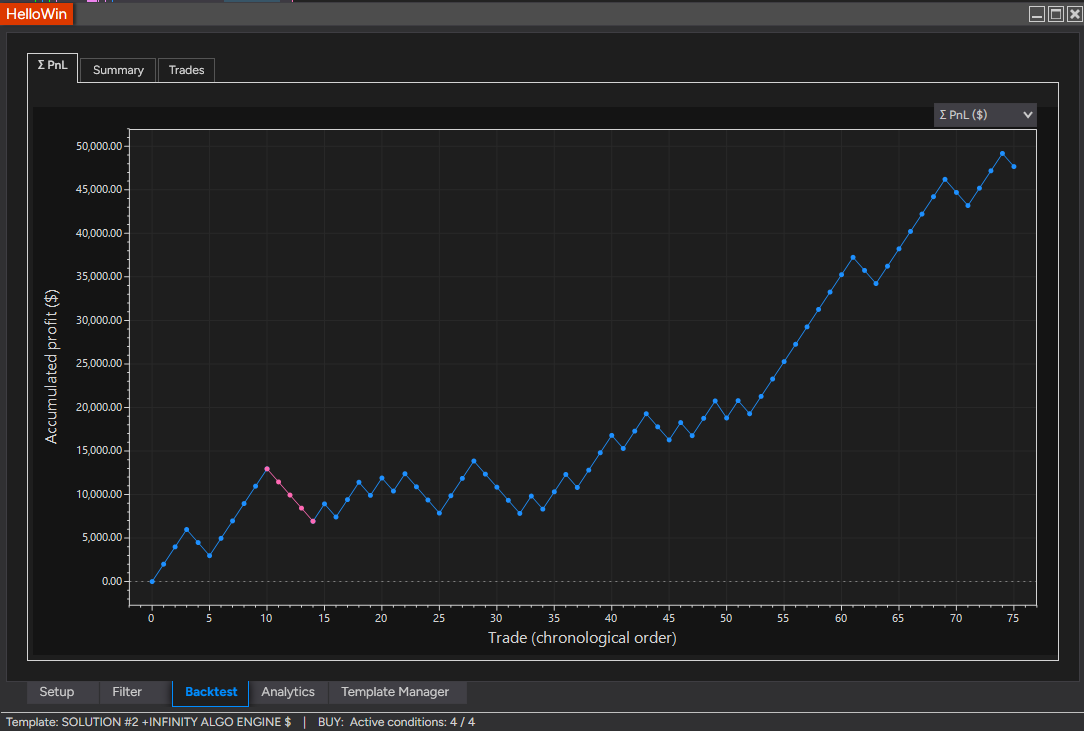Click the HelloWin title label

pos(37,14)
